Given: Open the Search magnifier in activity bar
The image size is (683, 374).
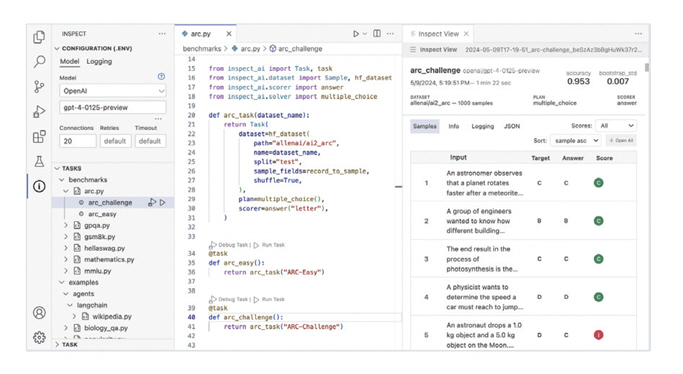Looking at the screenshot, I should pyautogui.click(x=39, y=62).
